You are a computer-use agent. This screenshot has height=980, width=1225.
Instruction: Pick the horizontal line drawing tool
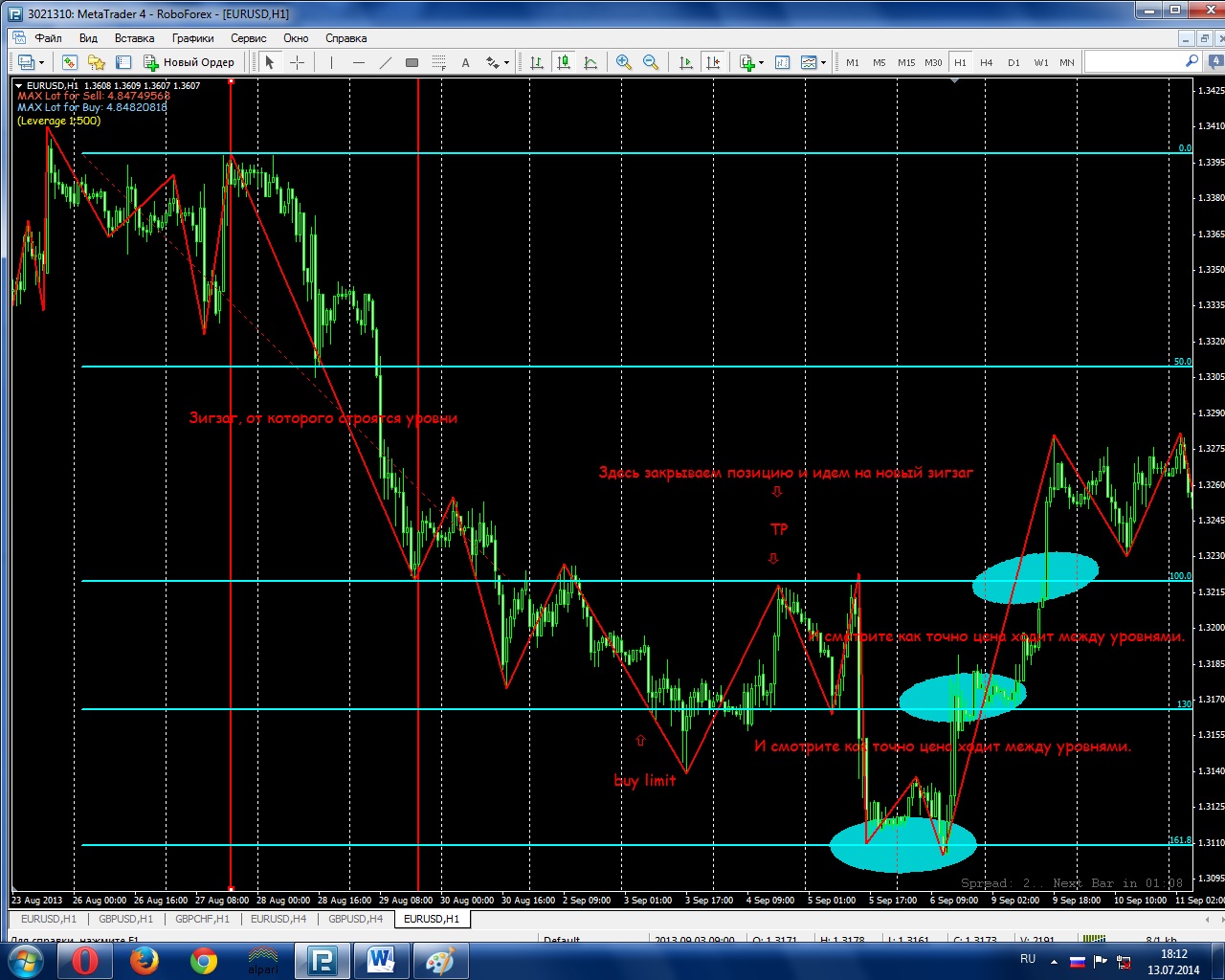pyautogui.click(x=358, y=62)
